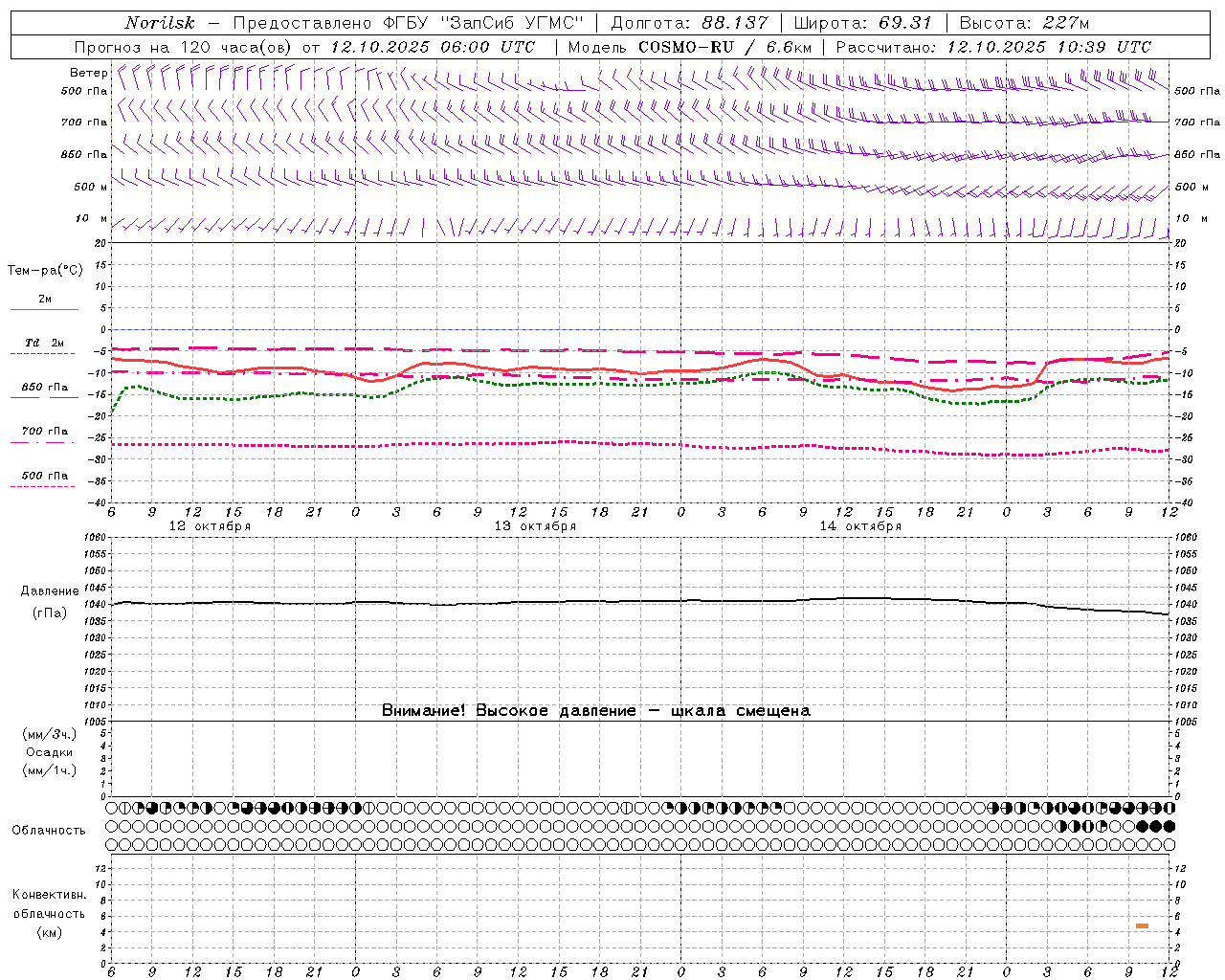Click '(км)' unit under convective cloudiness
The height and width of the screenshot is (980, 1225).
[x=50, y=932]
